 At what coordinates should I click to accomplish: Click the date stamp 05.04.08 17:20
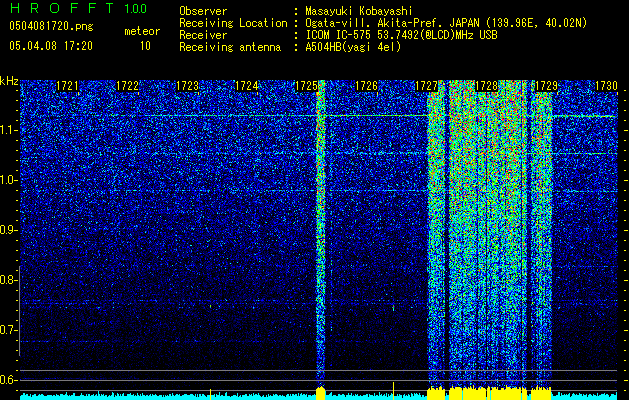(x=51, y=46)
